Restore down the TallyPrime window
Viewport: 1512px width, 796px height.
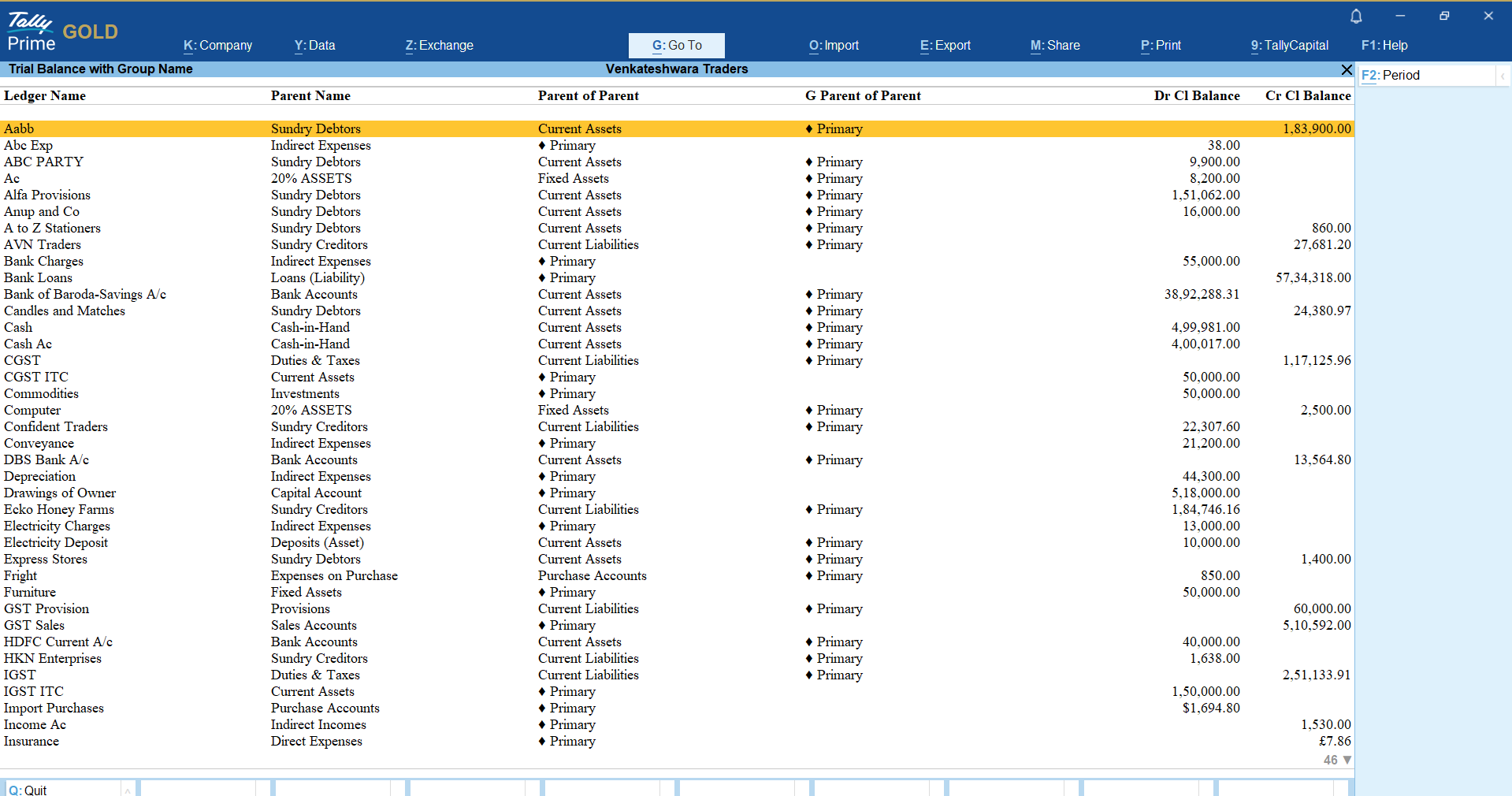click(x=1444, y=16)
